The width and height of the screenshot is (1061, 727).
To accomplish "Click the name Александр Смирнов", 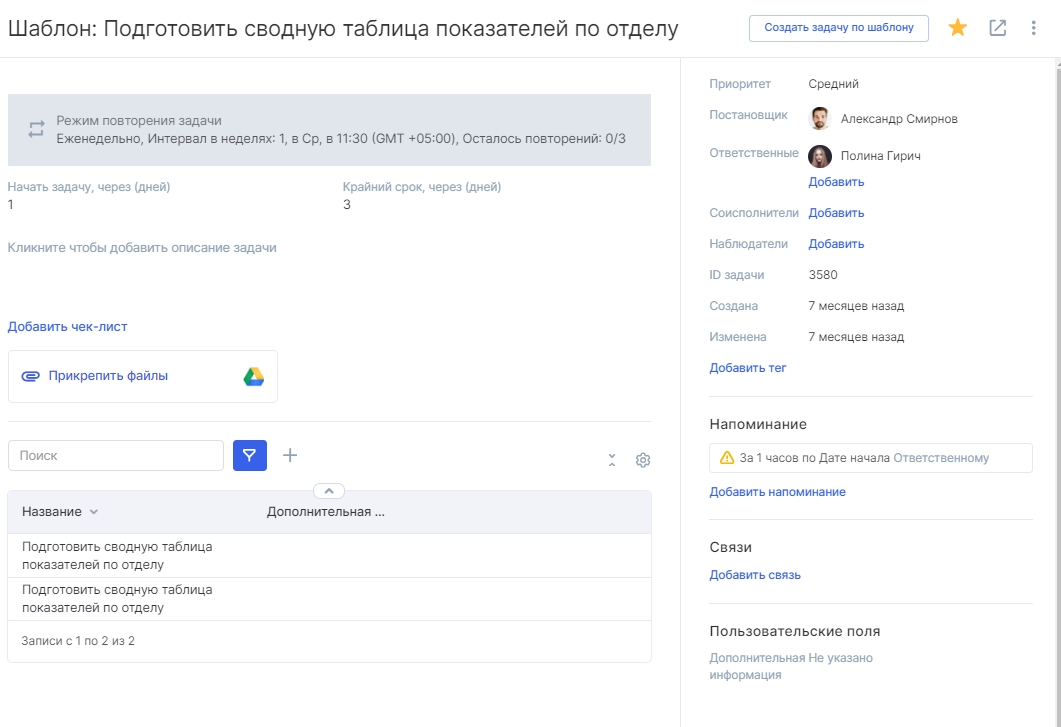I will pyautogui.click(x=899, y=119).
